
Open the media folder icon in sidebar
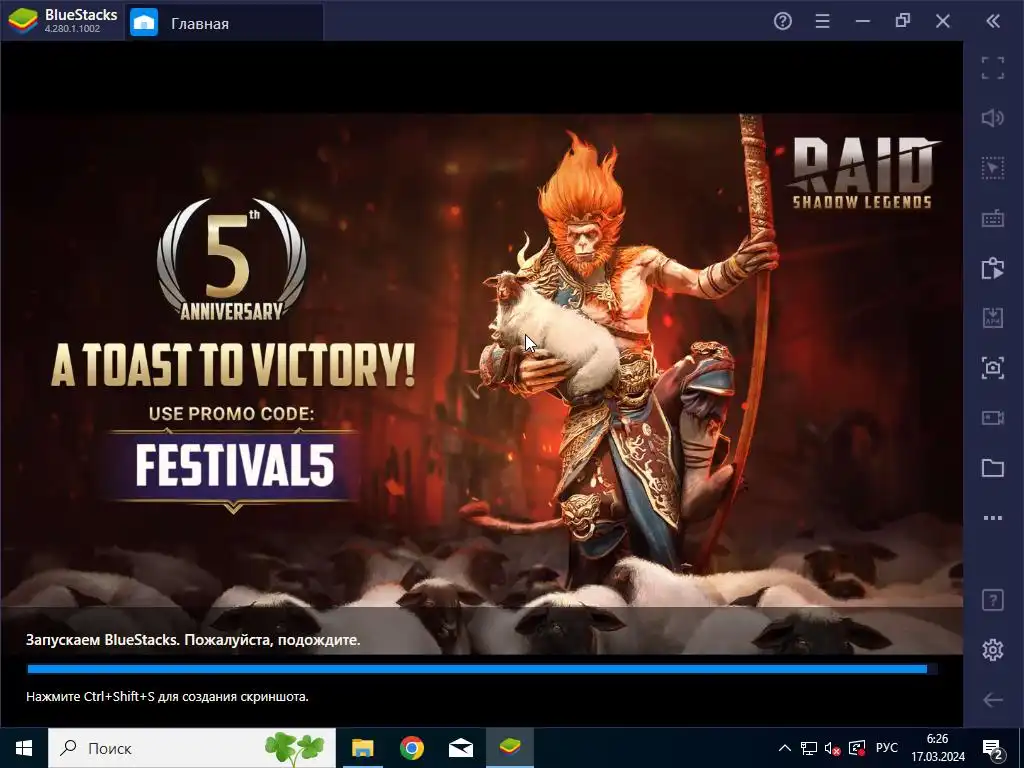coord(993,468)
